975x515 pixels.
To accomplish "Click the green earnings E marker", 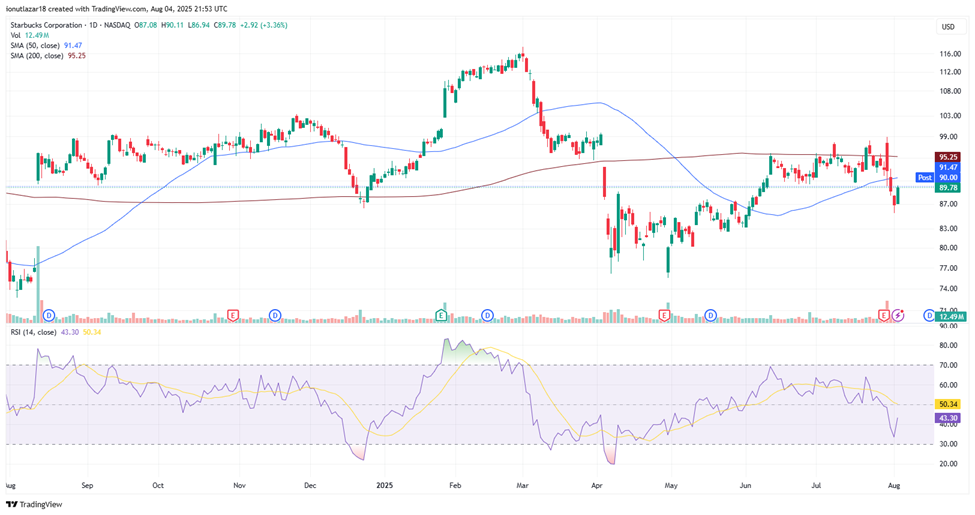I will click(x=441, y=315).
